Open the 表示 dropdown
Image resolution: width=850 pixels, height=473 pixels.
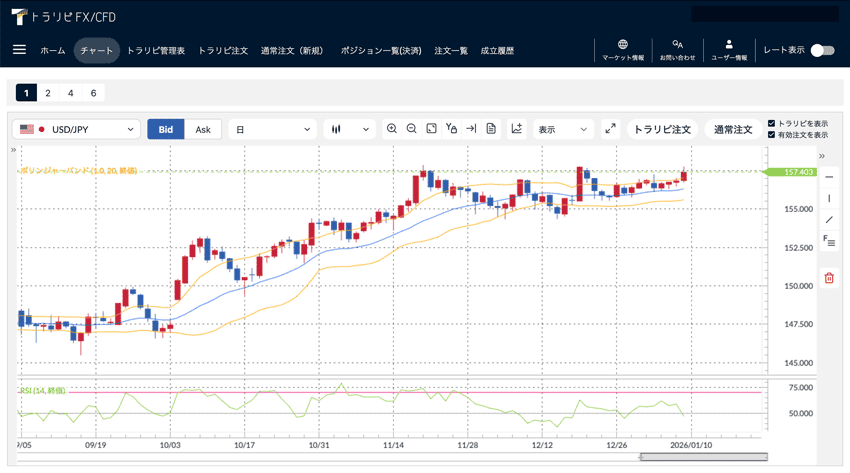563,129
